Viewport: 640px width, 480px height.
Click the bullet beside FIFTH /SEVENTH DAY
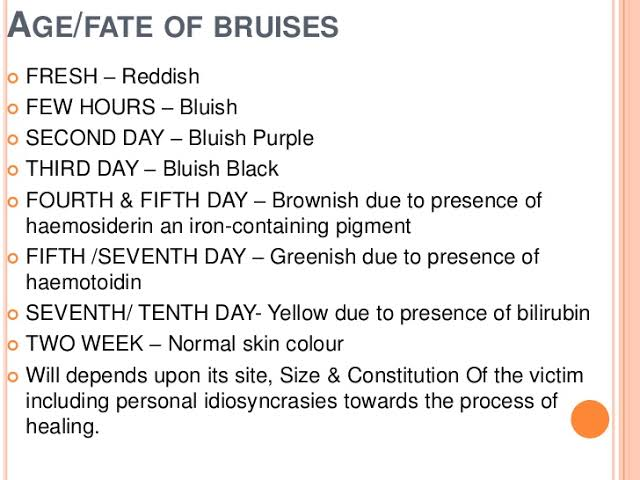[x=13, y=258]
